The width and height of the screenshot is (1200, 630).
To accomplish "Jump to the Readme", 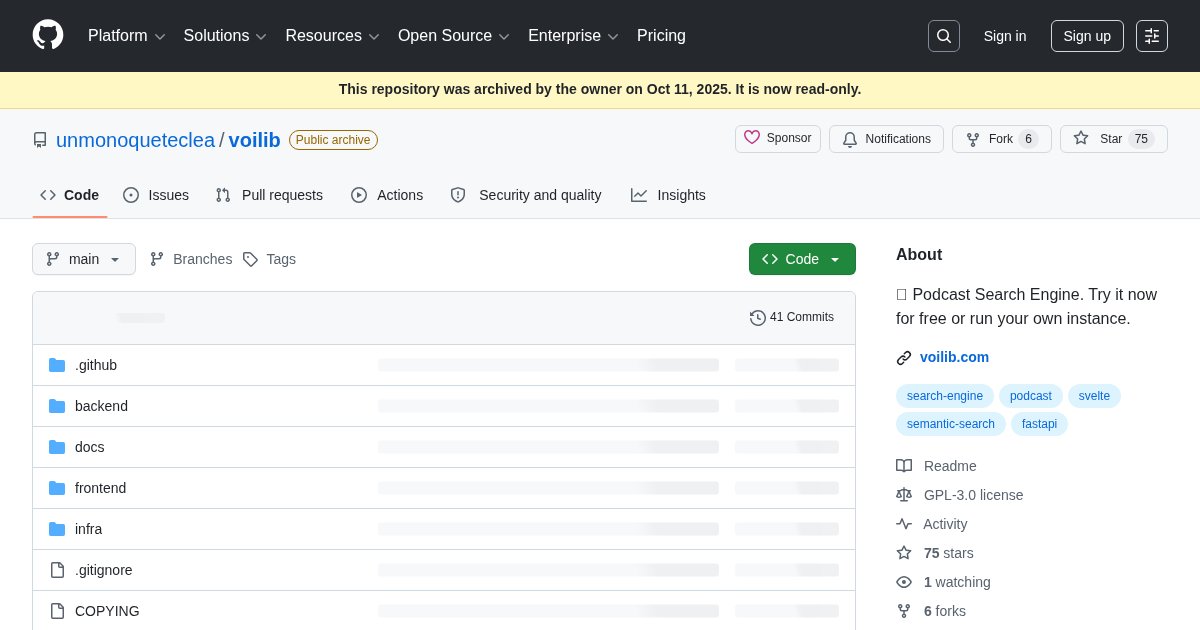I will point(936,466).
